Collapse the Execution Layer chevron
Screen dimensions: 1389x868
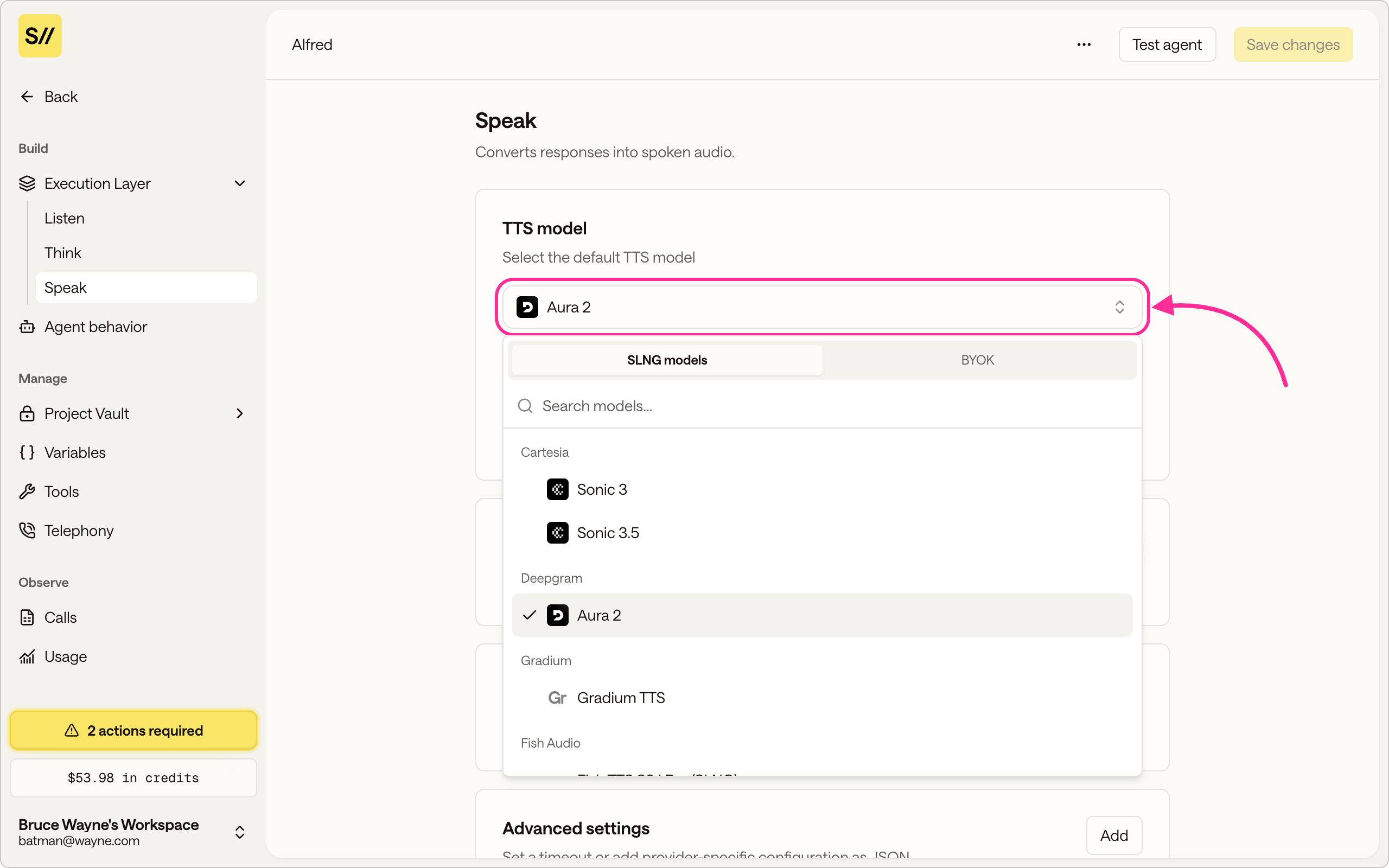point(240,183)
